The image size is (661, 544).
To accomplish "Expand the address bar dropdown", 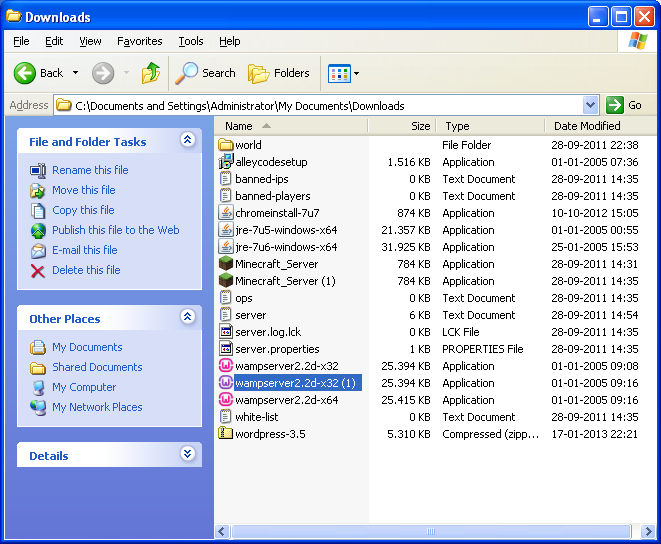I will click(591, 105).
